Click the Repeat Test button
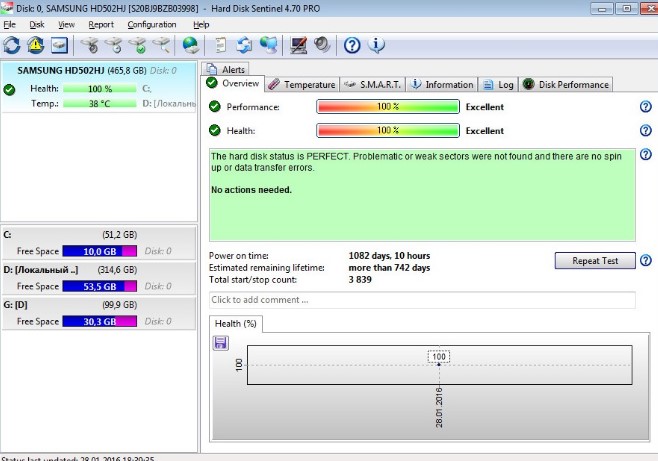 (595, 260)
